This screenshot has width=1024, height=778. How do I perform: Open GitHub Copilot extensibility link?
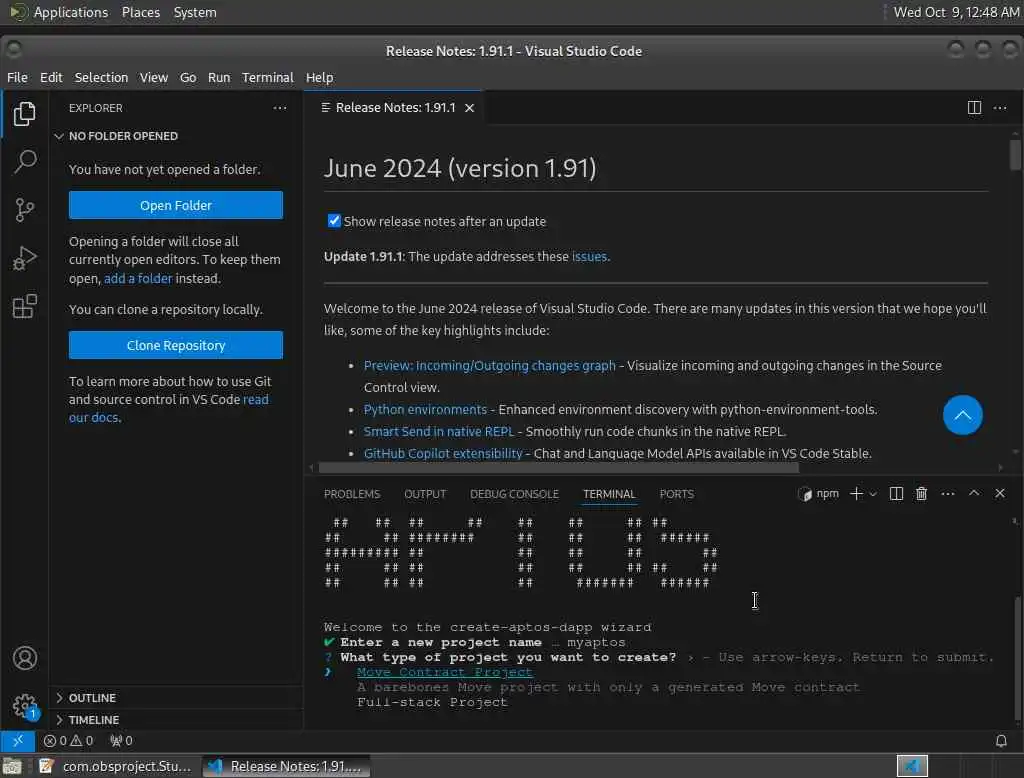(x=443, y=453)
